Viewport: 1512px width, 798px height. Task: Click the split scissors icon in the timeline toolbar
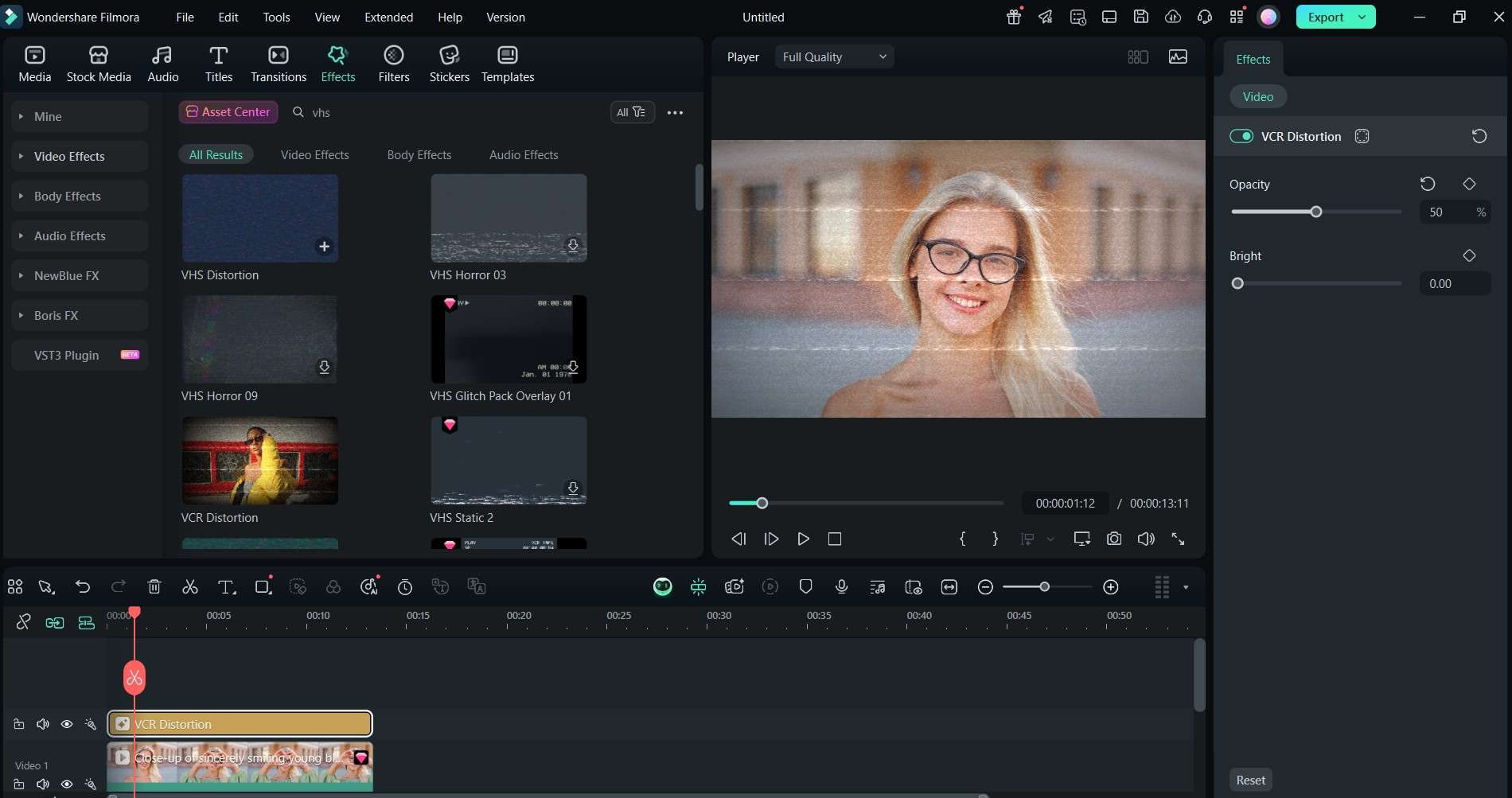point(190,587)
